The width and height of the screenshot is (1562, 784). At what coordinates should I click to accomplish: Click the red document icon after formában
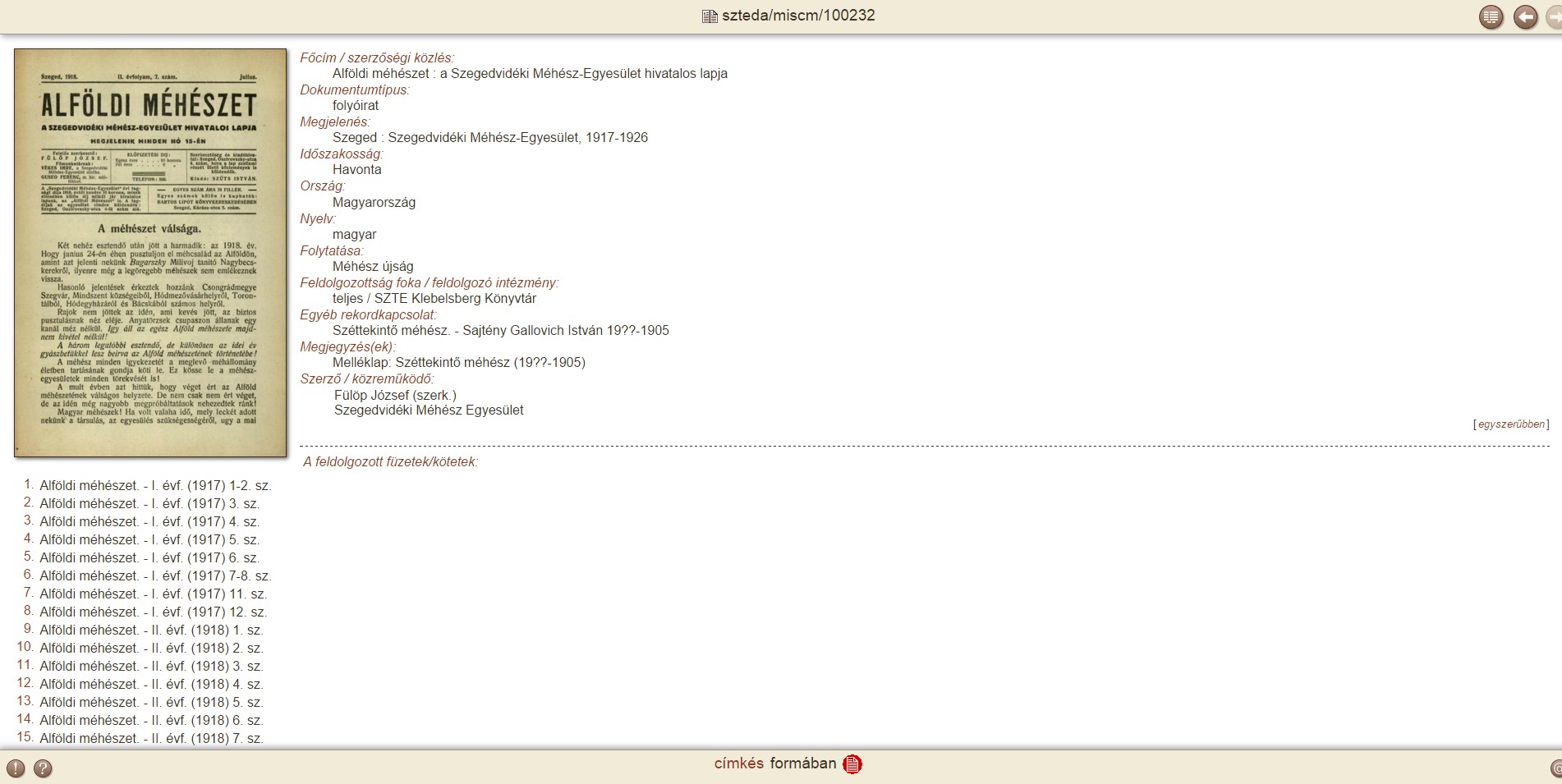click(852, 764)
